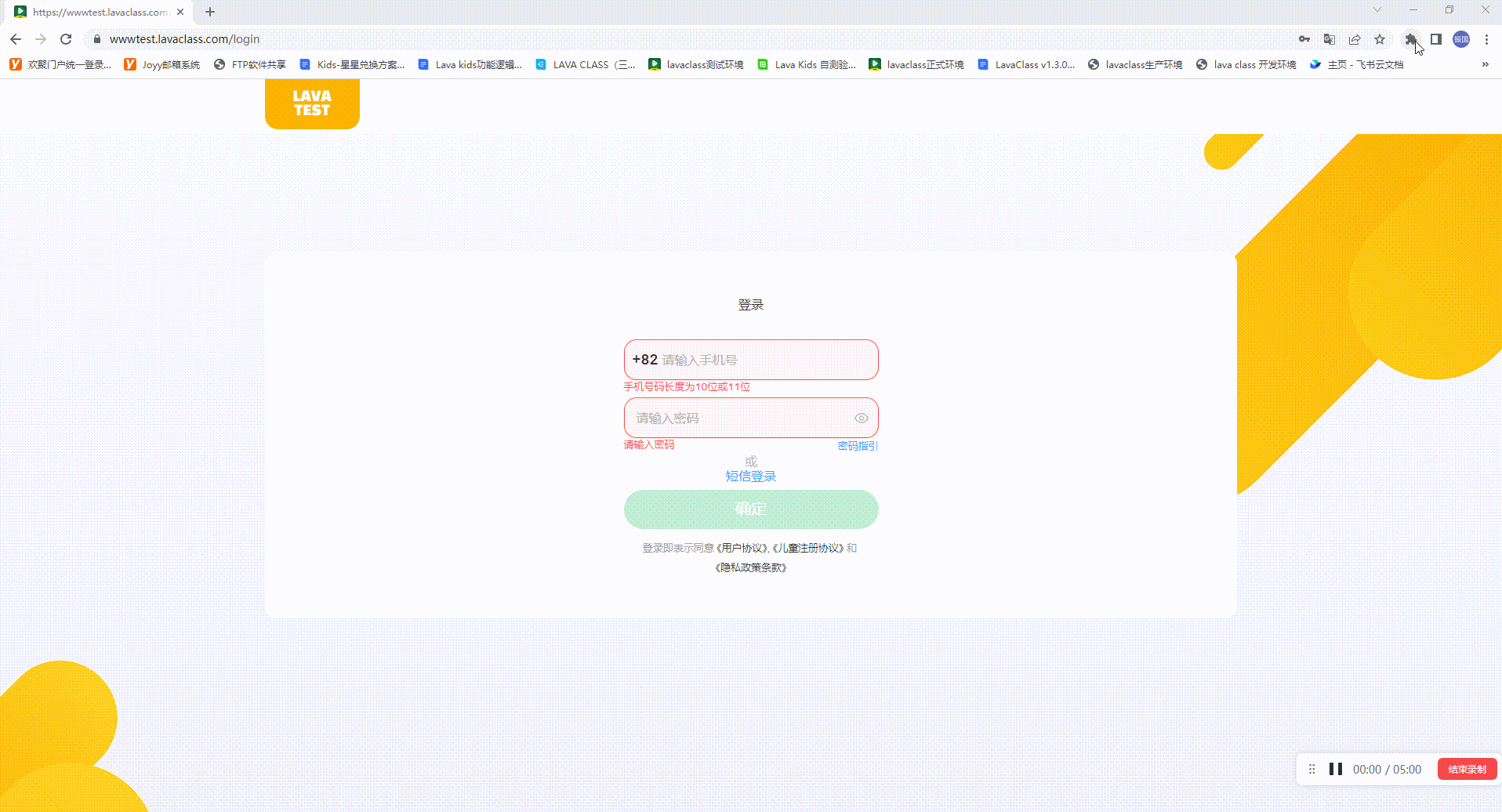
Task: Click the browser back arrow
Action: pyautogui.click(x=16, y=39)
